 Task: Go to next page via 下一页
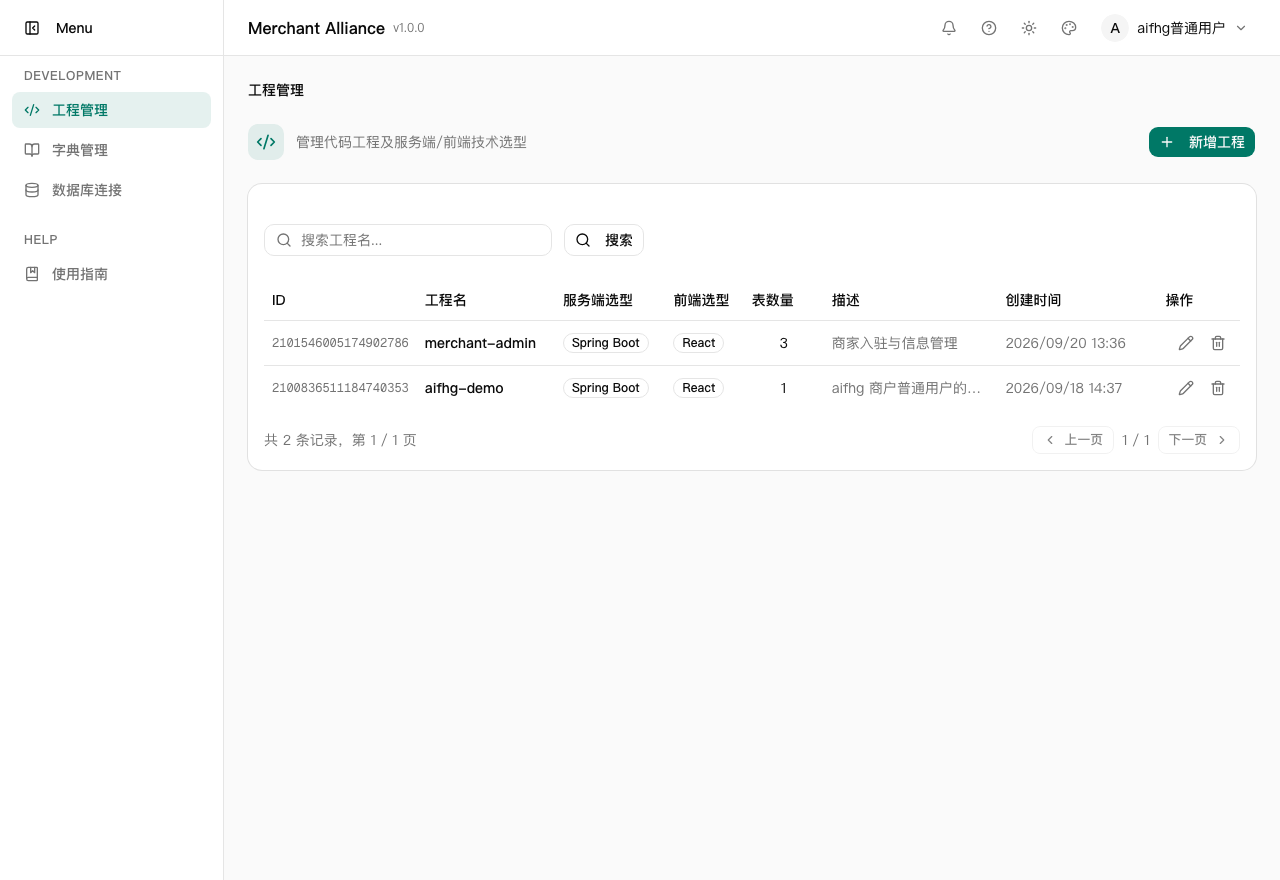(1199, 440)
